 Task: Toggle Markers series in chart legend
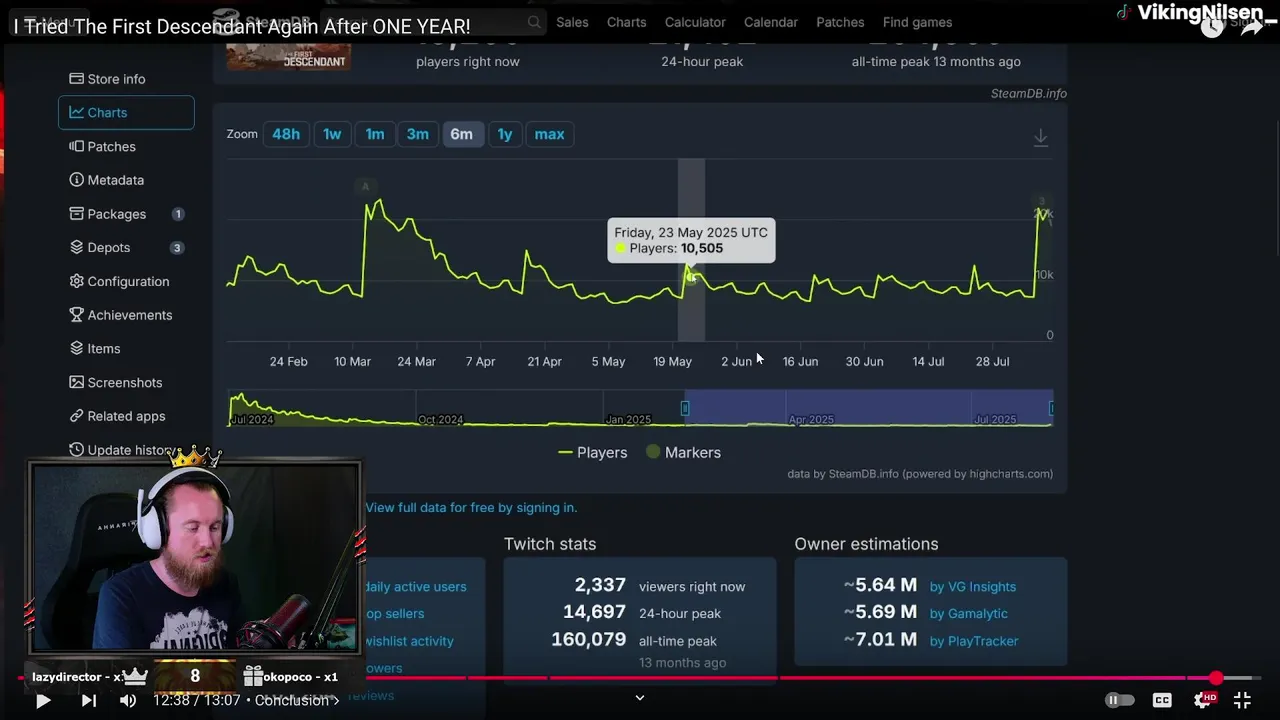tap(683, 453)
